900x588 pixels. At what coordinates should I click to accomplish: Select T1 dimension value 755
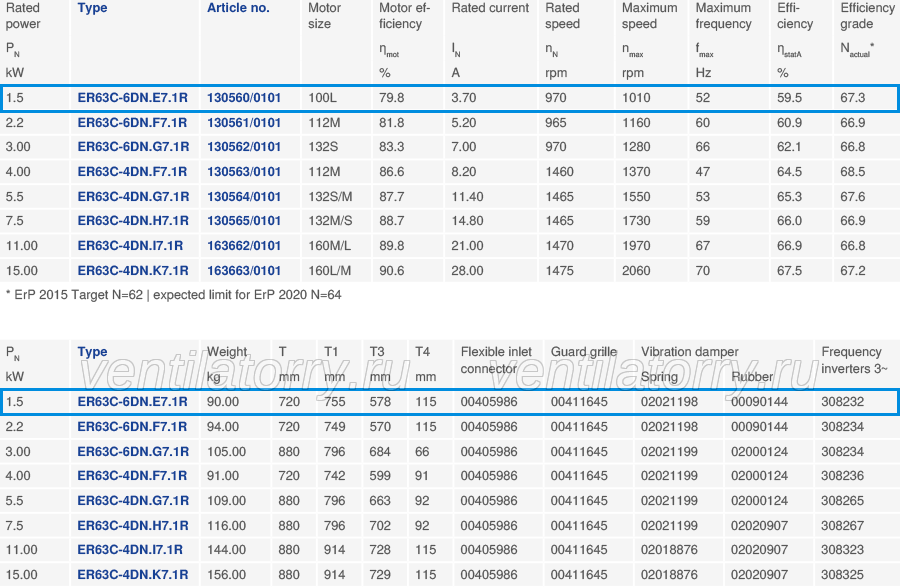point(335,402)
